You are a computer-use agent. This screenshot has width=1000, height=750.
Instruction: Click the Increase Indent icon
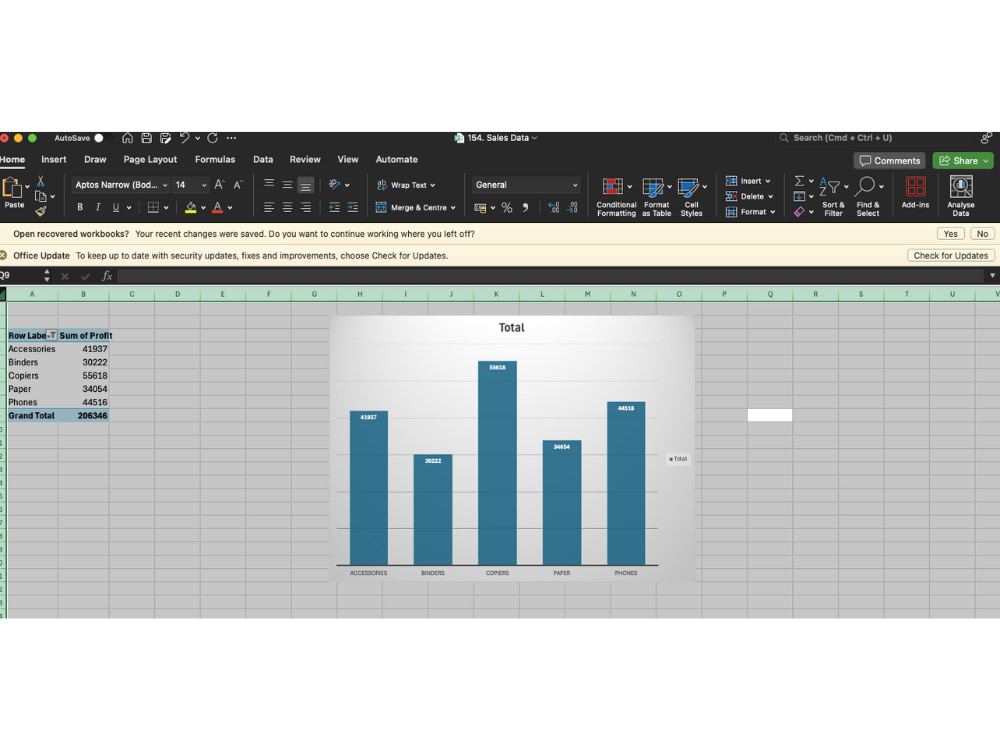coord(353,208)
